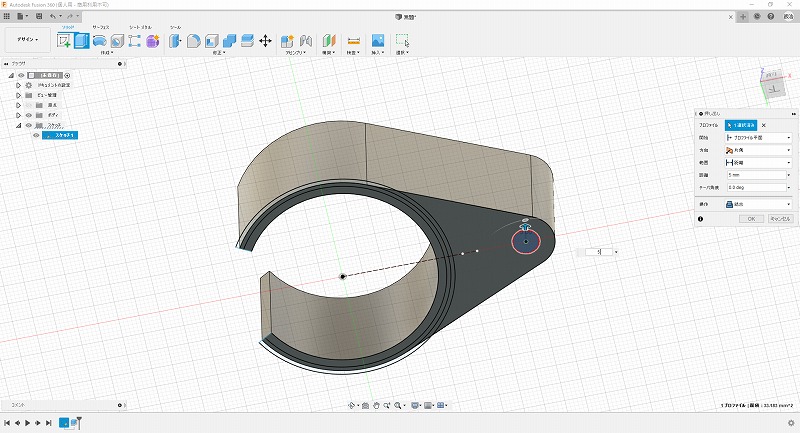The height and width of the screenshot is (433, 800).
Task: Click the Move/Copy arrows icon
Action: pyautogui.click(x=265, y=41)
